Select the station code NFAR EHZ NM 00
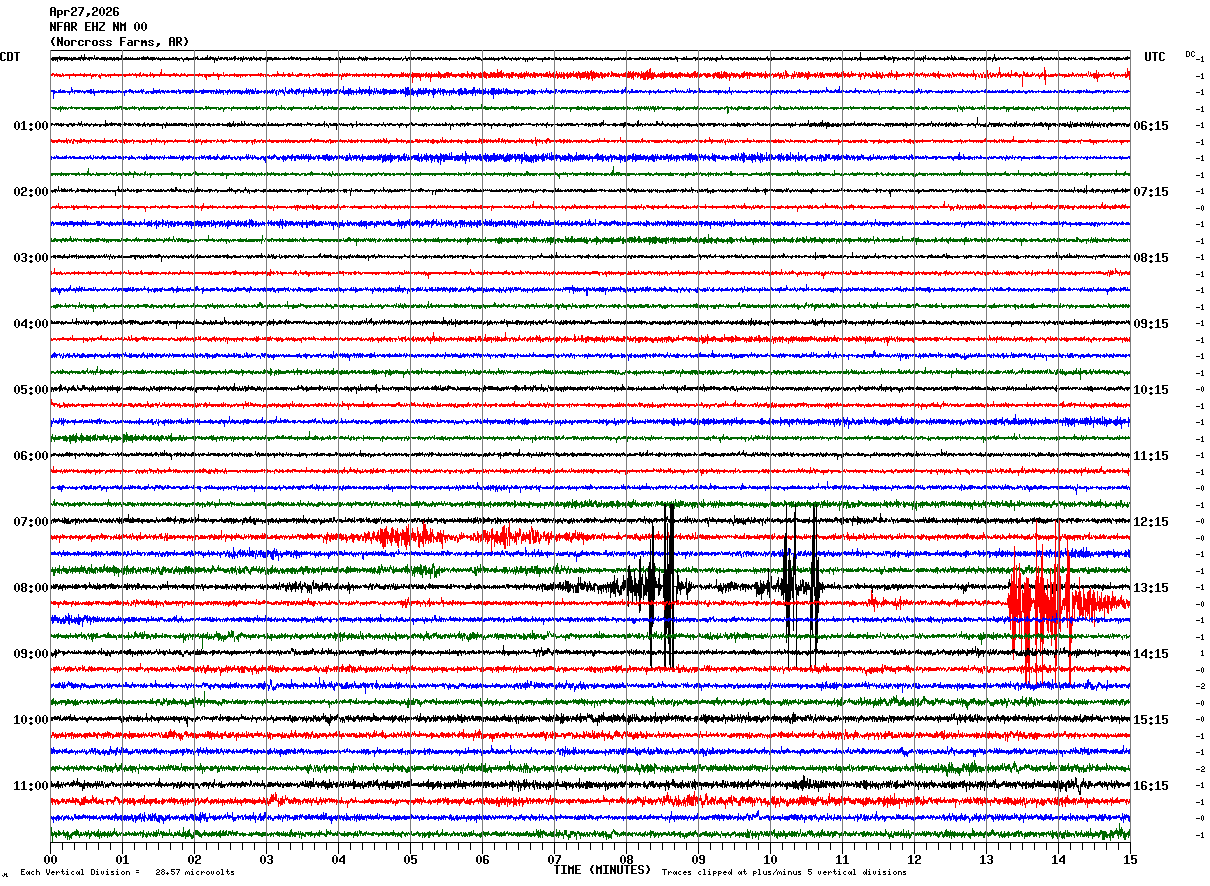 click(x=98, y=27)
